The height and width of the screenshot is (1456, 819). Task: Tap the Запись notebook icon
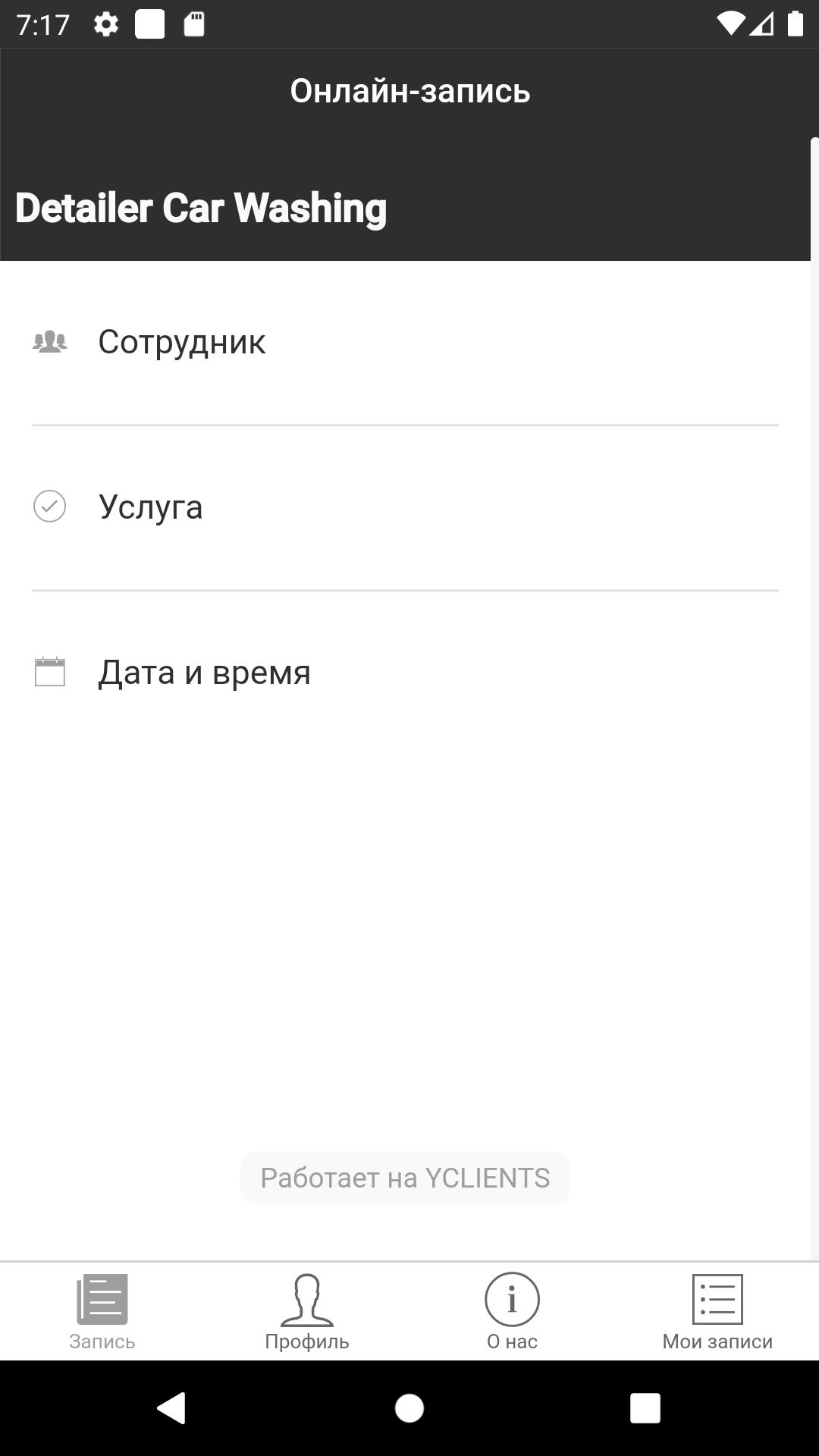click(x=102, y=1299)
